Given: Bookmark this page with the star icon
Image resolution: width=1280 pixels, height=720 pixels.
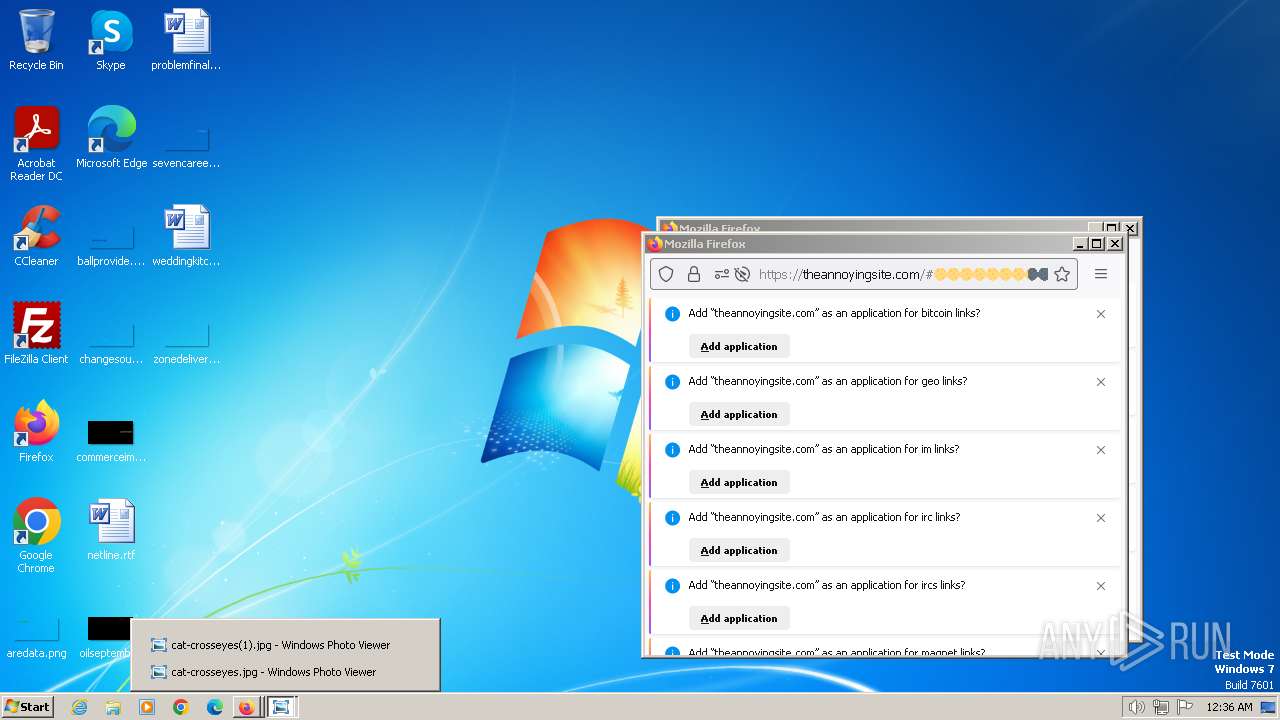Looking at the screenshot, I should pyautogui.click(x=1062, y=274).
